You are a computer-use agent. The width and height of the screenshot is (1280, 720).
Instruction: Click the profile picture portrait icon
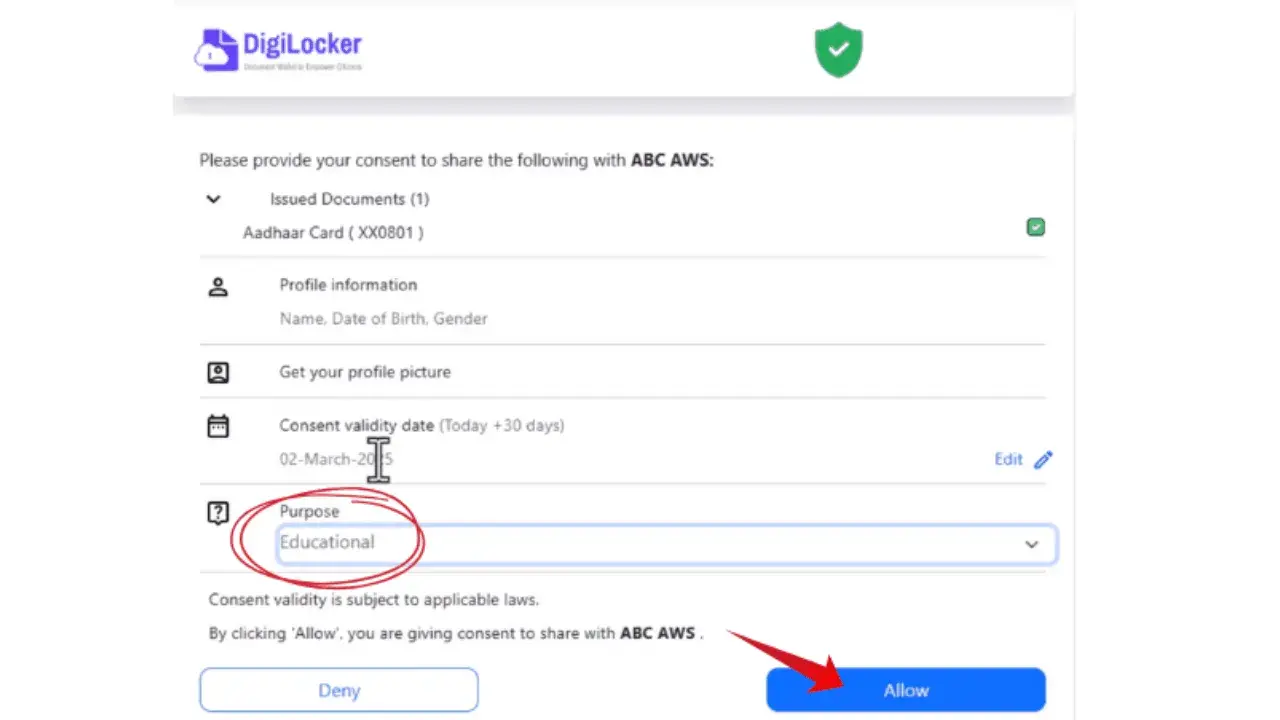pyautogui.click(x=218, y=373)
